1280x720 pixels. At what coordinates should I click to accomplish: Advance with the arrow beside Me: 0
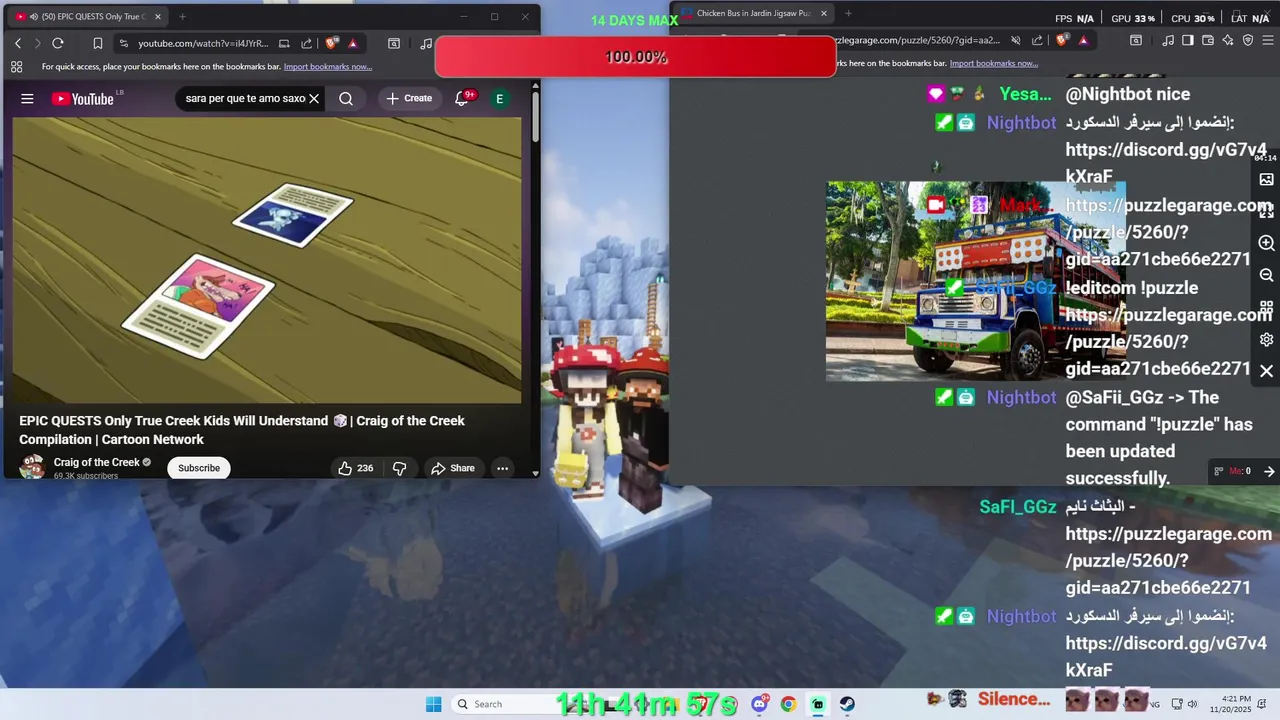coord(1269,471)
